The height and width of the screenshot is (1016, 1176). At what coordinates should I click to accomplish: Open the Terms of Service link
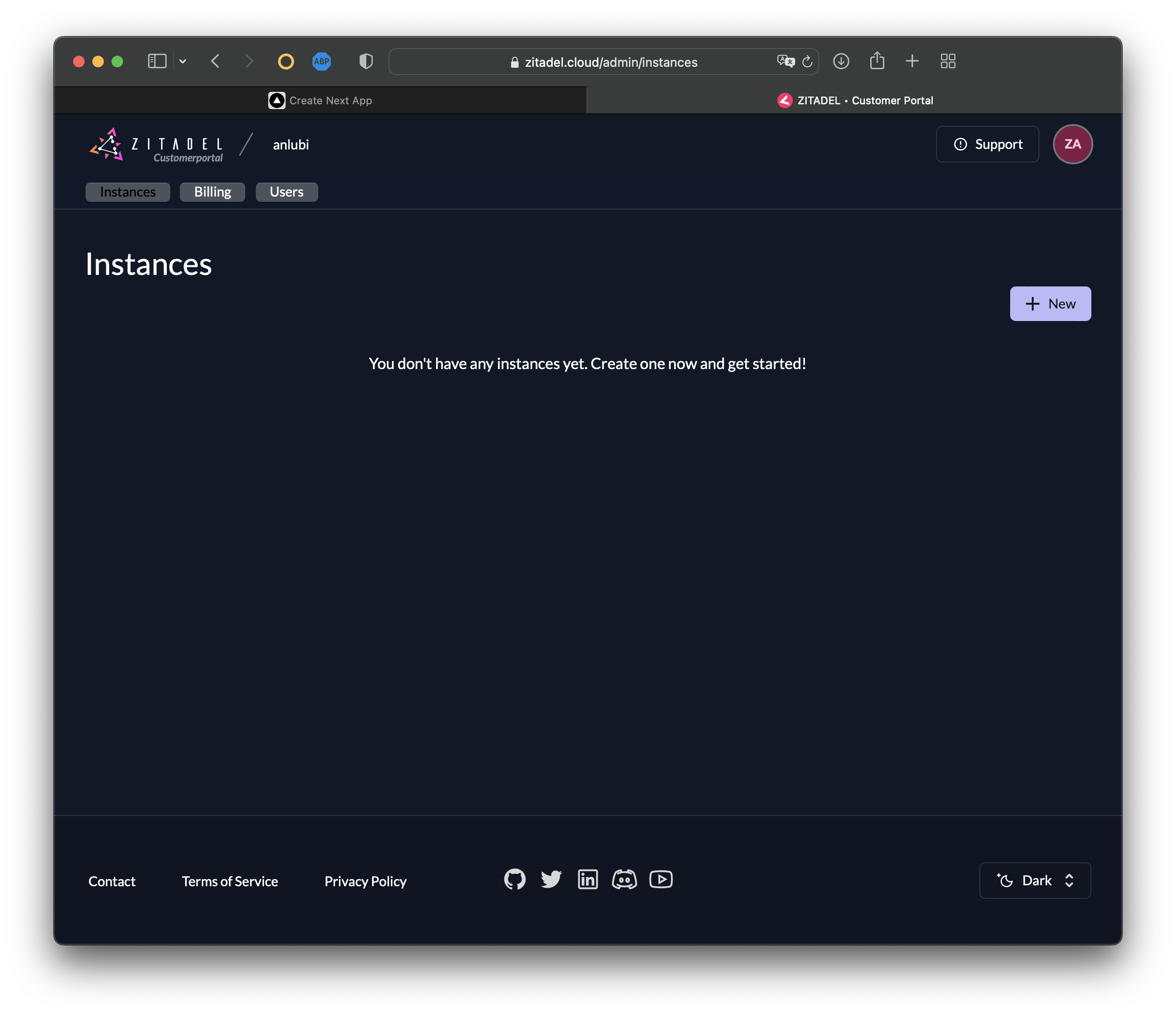click(230, 881)
